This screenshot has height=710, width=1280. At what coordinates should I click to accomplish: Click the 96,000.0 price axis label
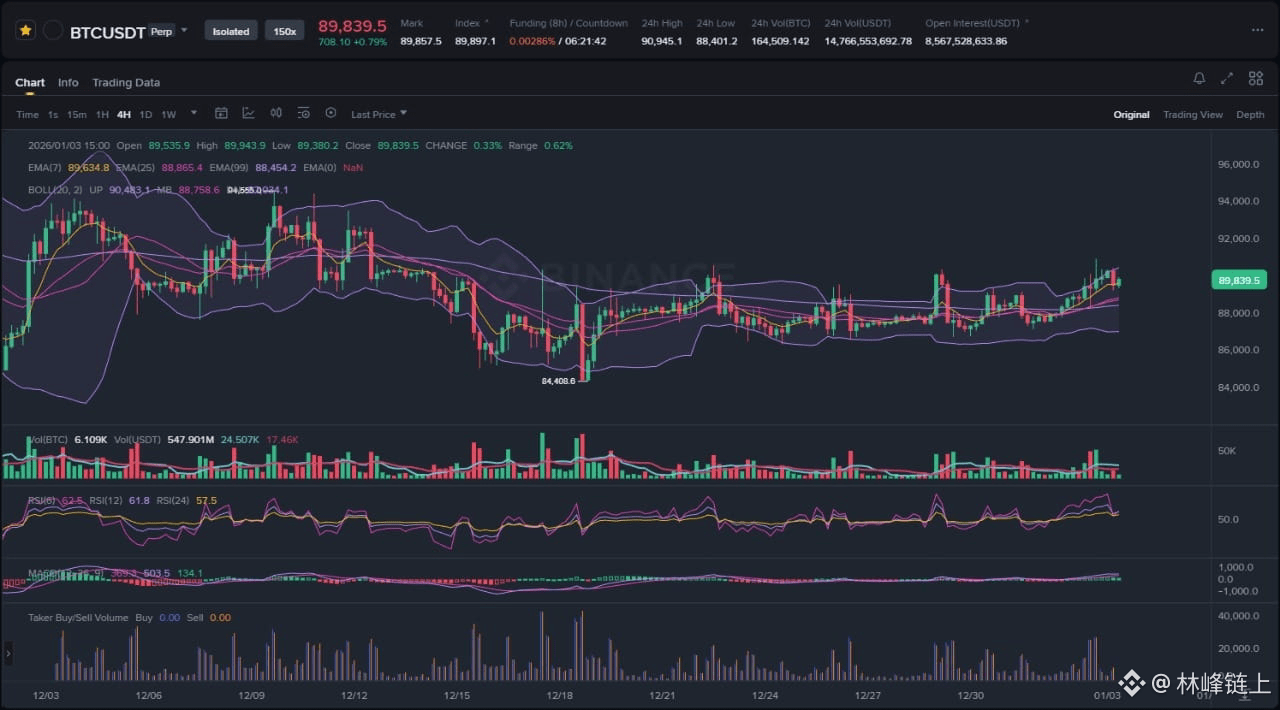pyautogui.click(x=1238, y=164)
